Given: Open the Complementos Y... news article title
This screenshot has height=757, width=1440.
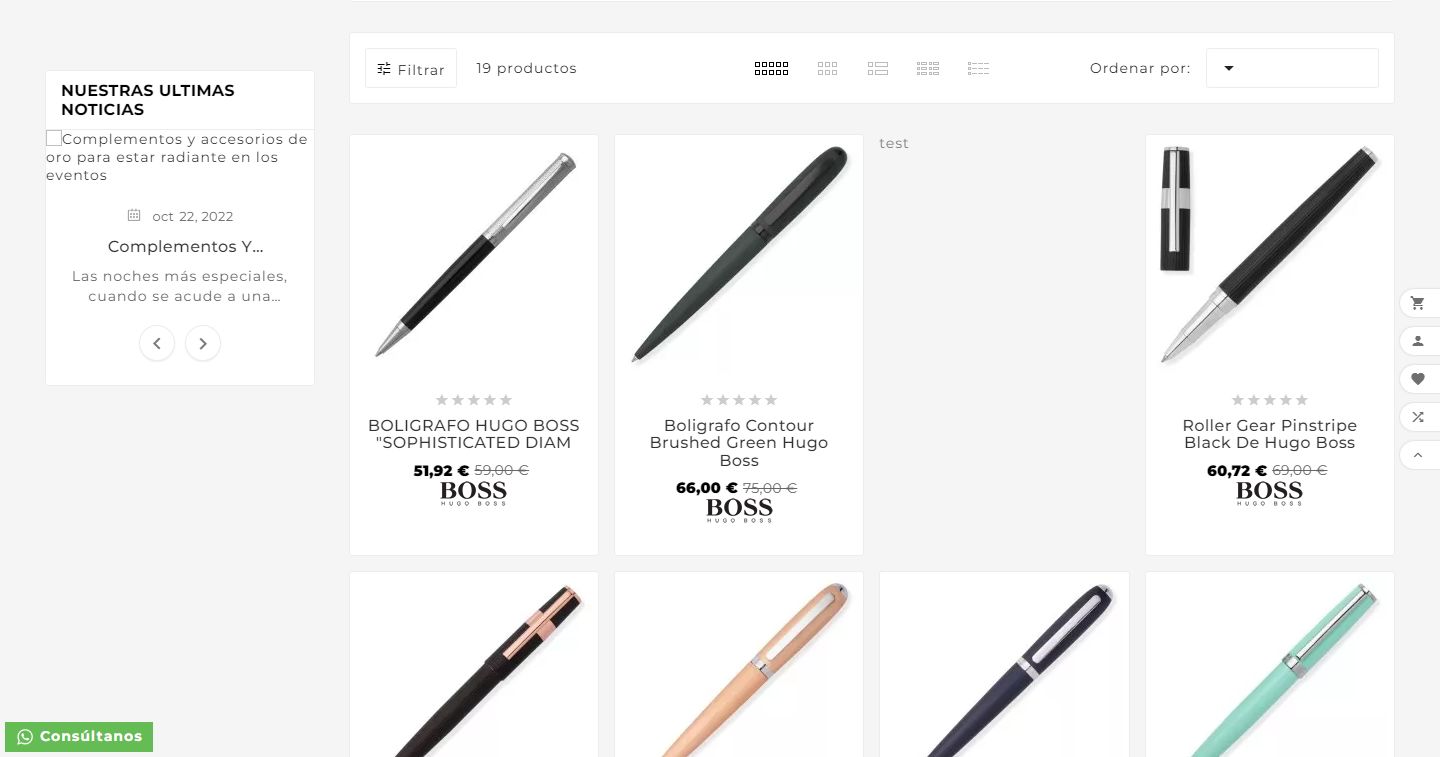Looking at the screenshot, I should point(186,246).
